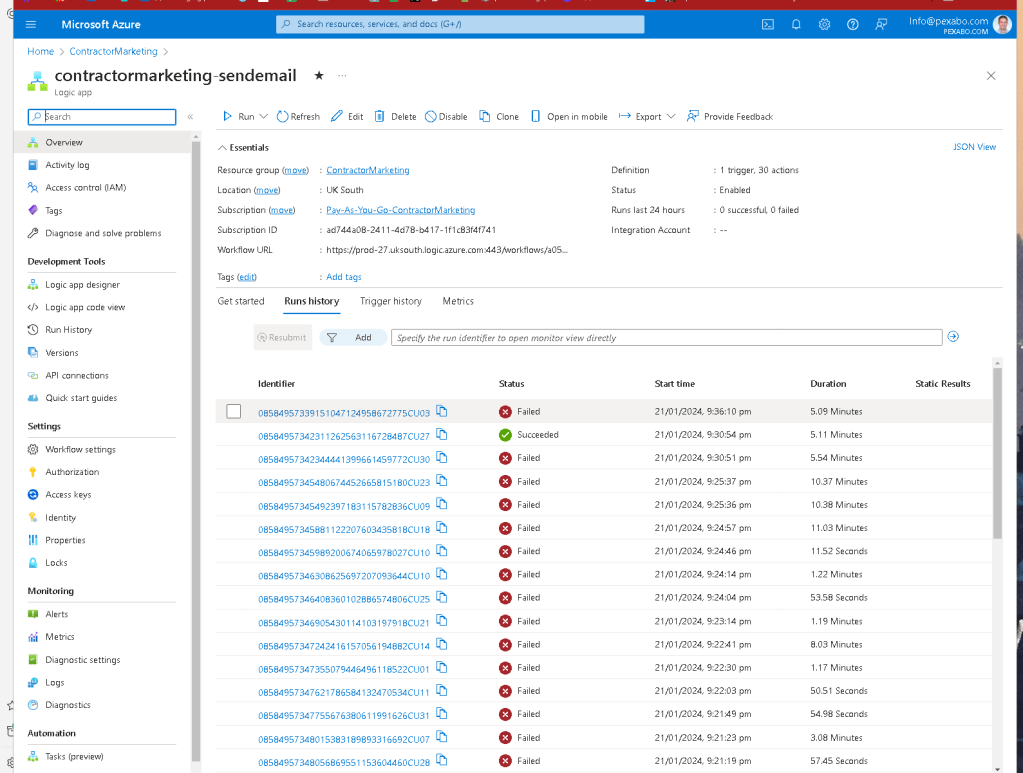Screen dimensions: 1023x773
Task: Copy identifier of run ending CU21
Action: coord(442,621)
